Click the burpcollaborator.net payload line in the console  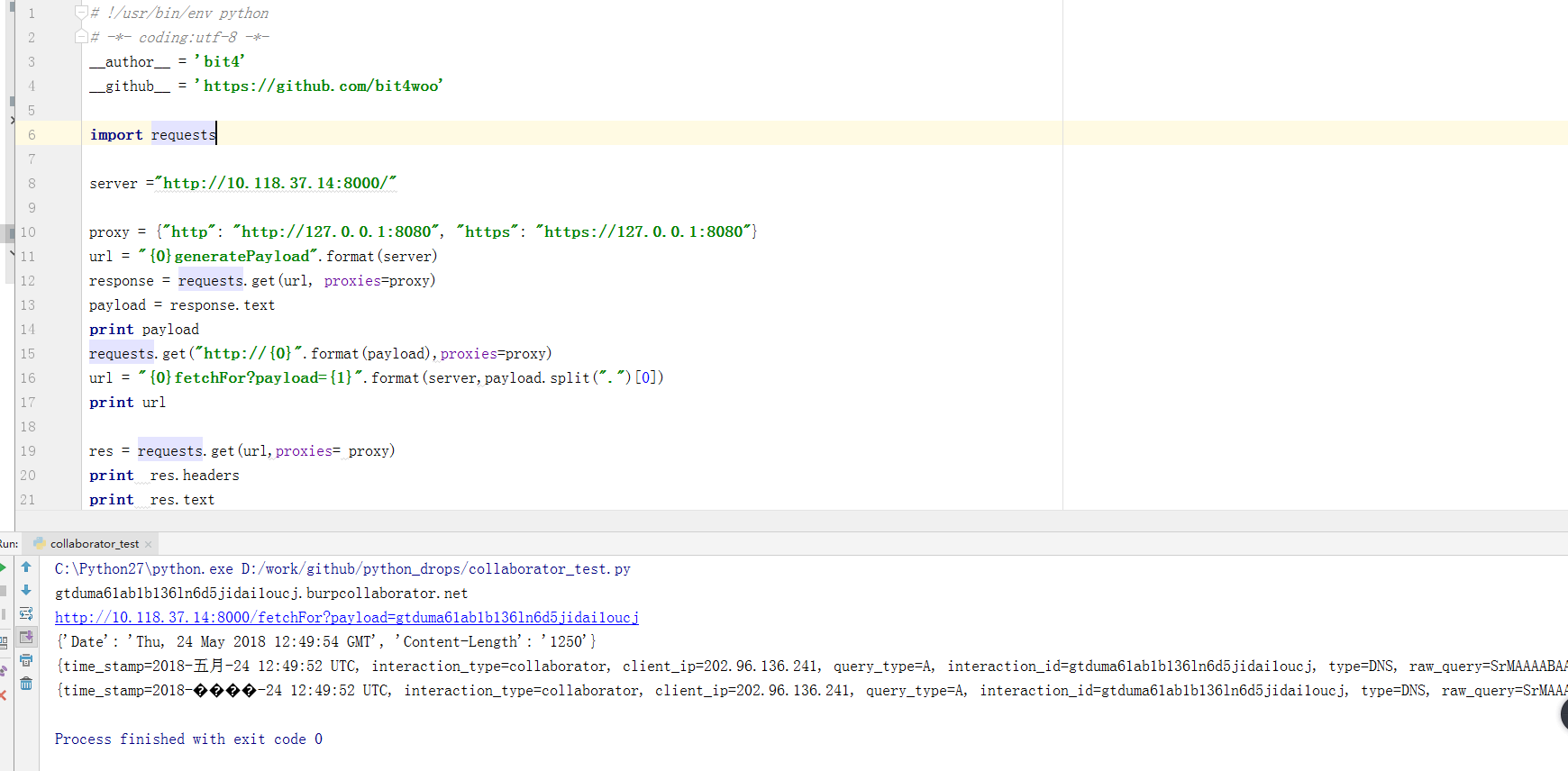click(x=261, y=594)
